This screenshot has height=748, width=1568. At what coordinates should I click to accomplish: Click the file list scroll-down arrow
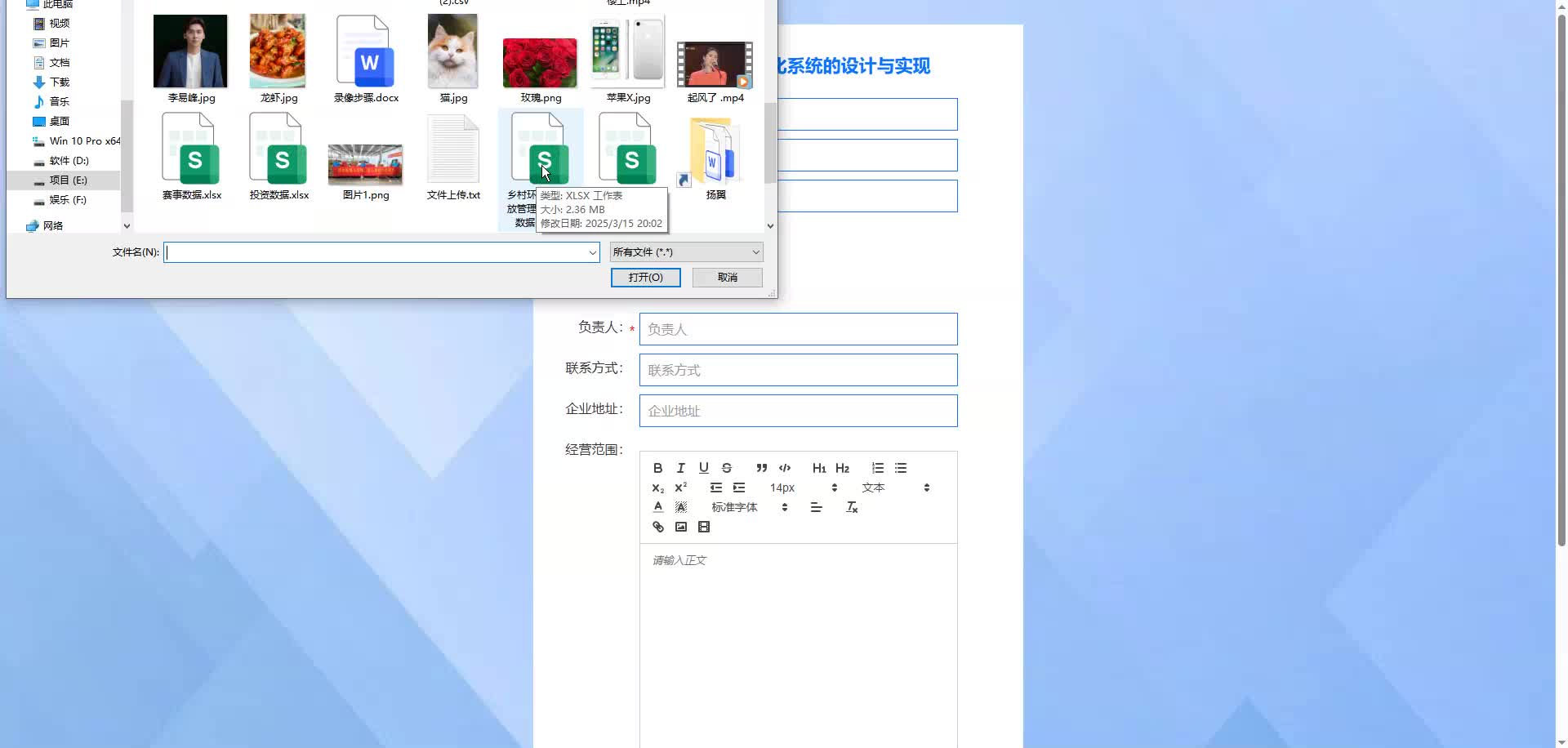tap(770, 226)
